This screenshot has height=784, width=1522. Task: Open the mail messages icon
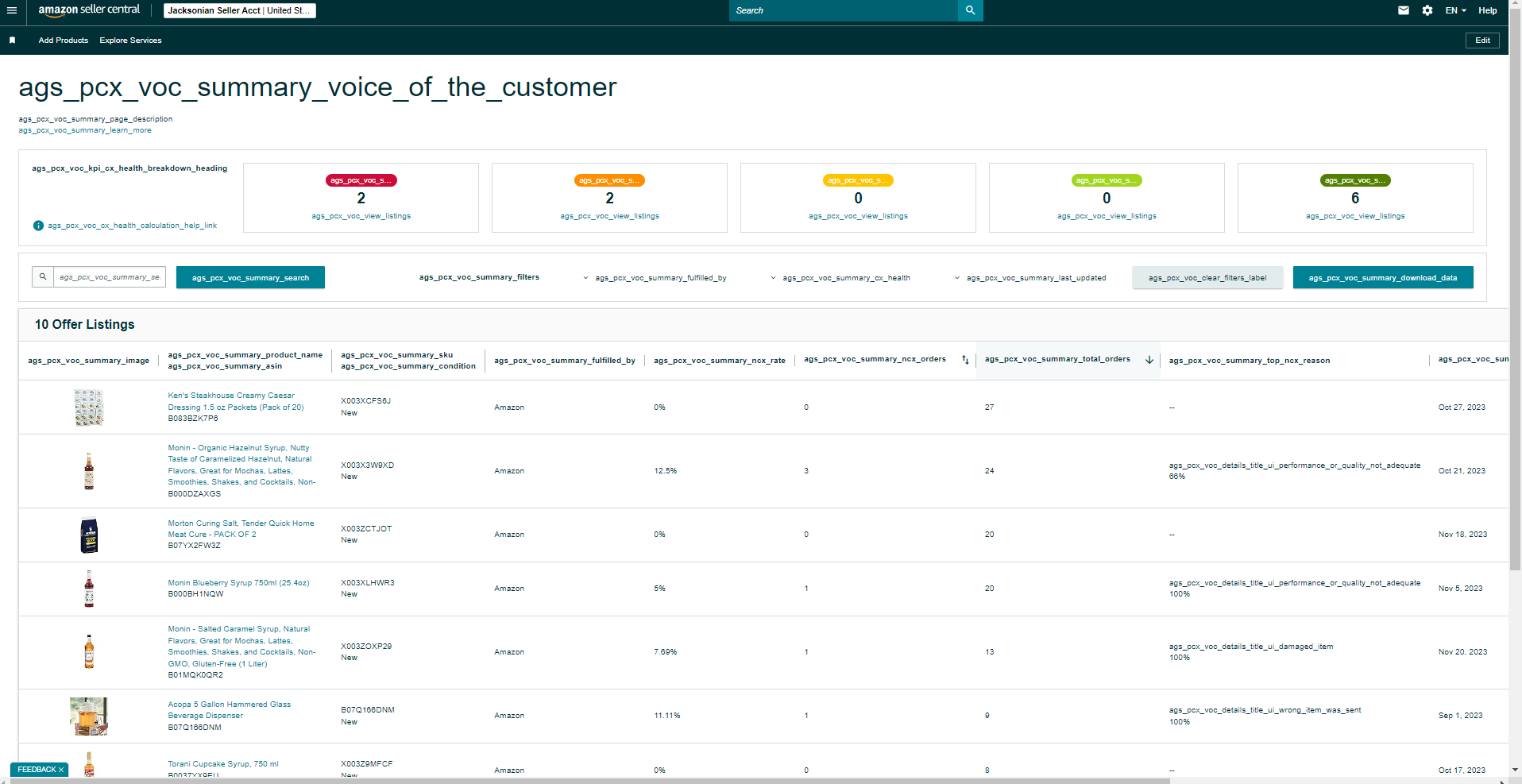1404,10
